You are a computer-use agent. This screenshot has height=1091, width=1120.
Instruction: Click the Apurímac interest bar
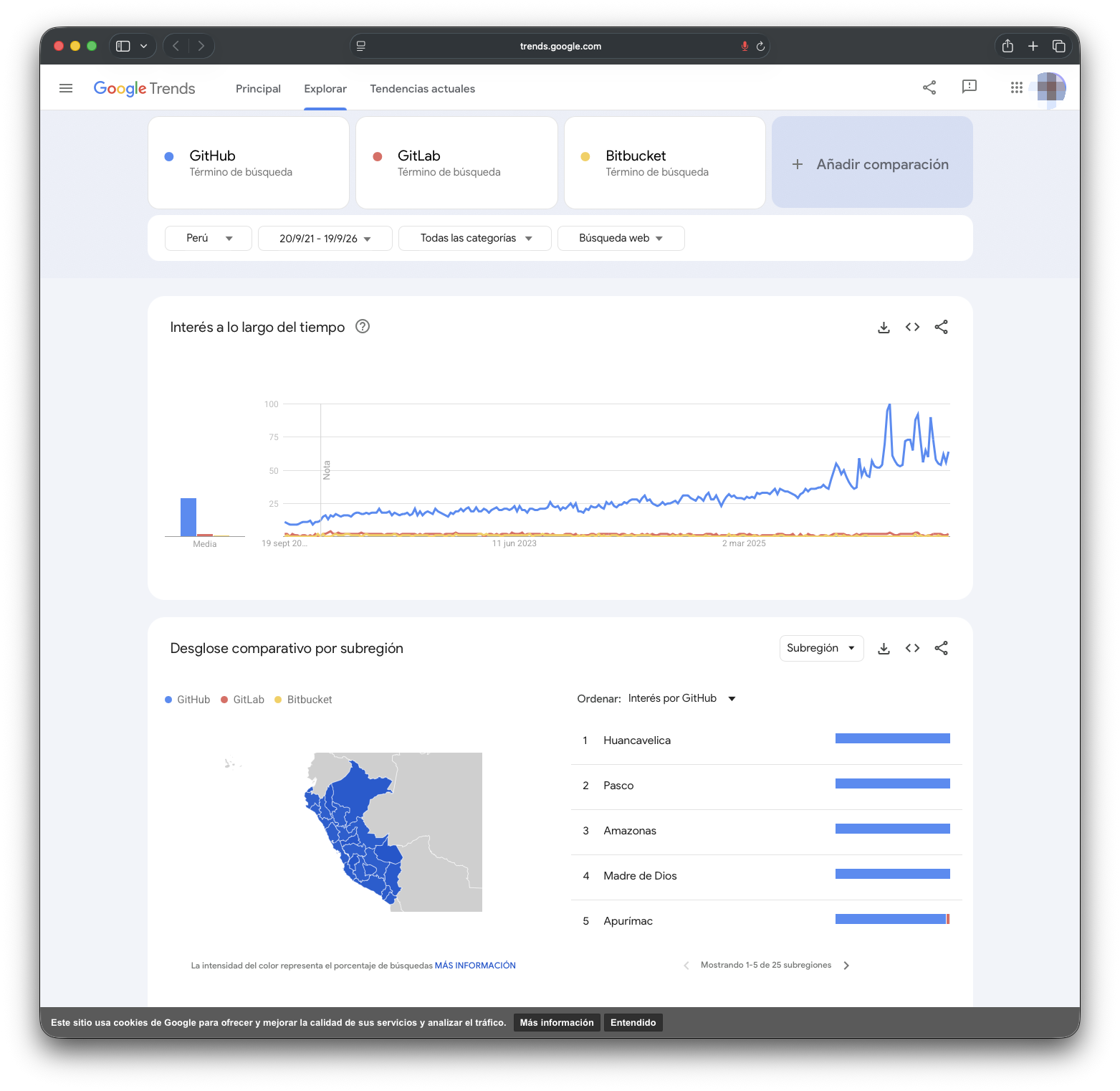[892, 919]
